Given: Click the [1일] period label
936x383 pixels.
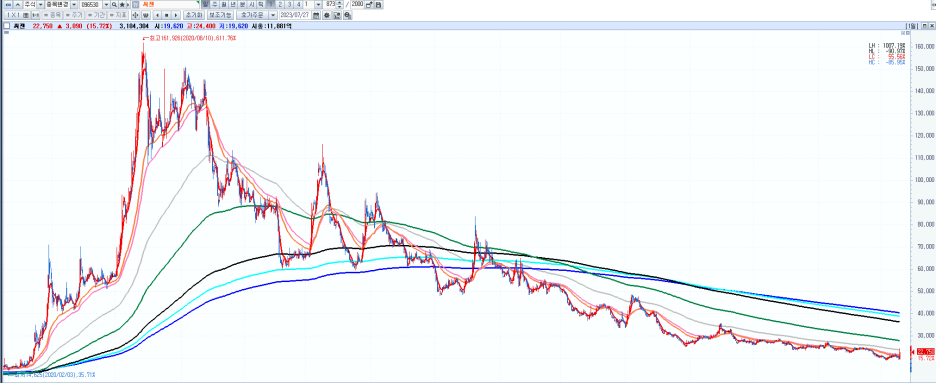Looking at the screenshot, I should pyautogui.click(x=912, y=26).
